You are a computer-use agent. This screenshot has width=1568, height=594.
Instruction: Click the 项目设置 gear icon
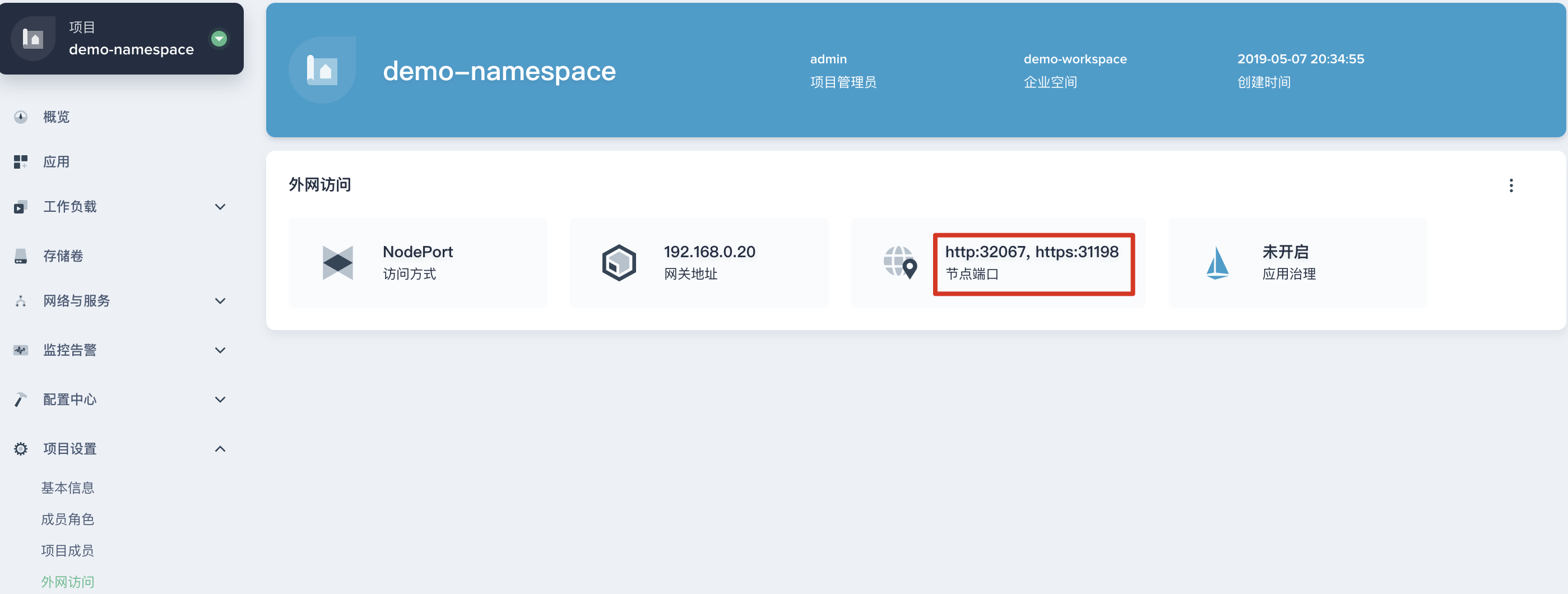21,449
